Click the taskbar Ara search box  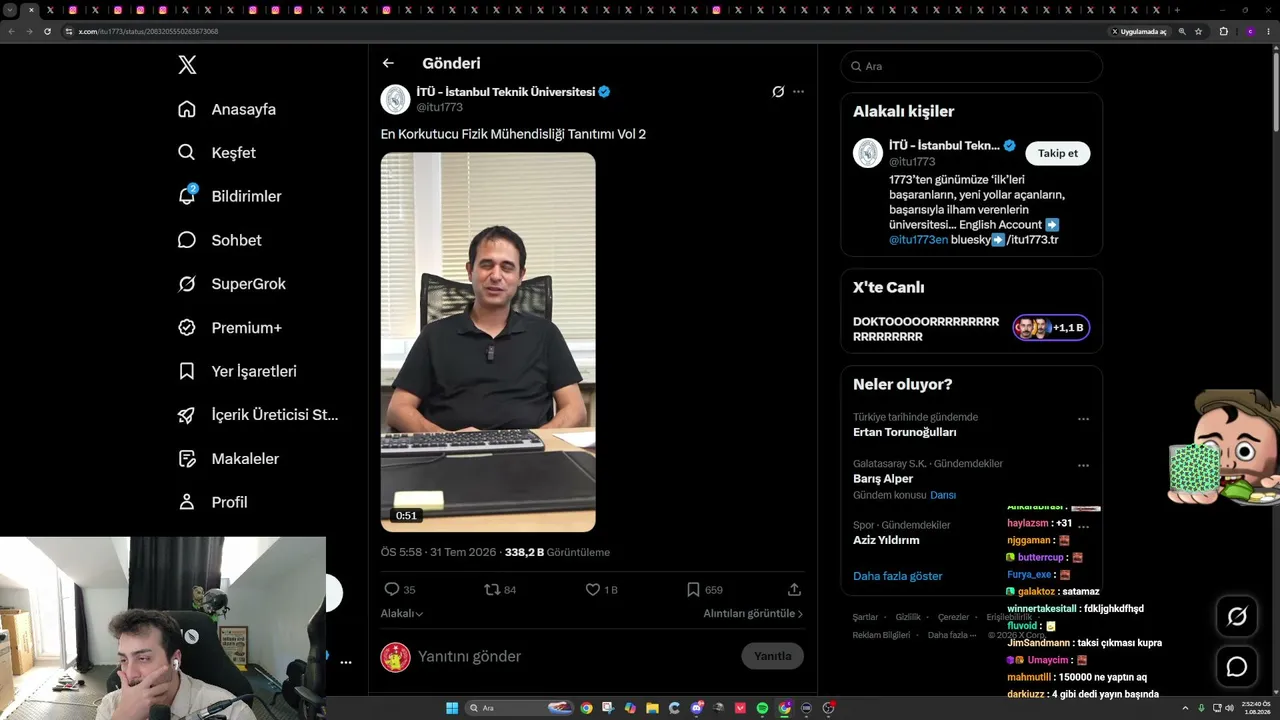point(518,708)
